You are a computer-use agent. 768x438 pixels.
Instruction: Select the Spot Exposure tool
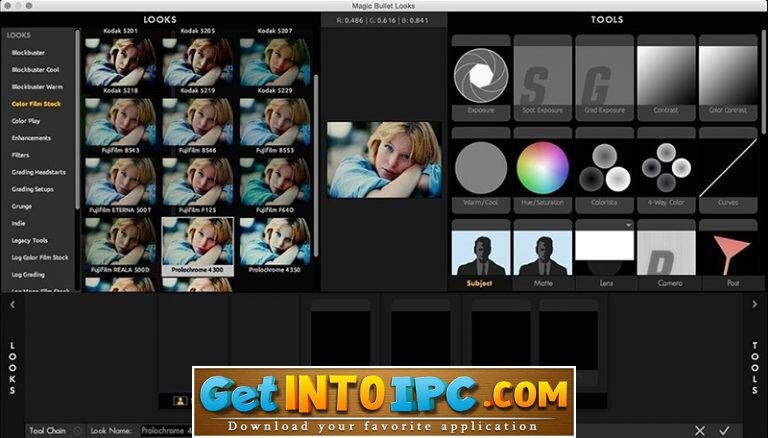pyautogui.click(x=542, y=77)
